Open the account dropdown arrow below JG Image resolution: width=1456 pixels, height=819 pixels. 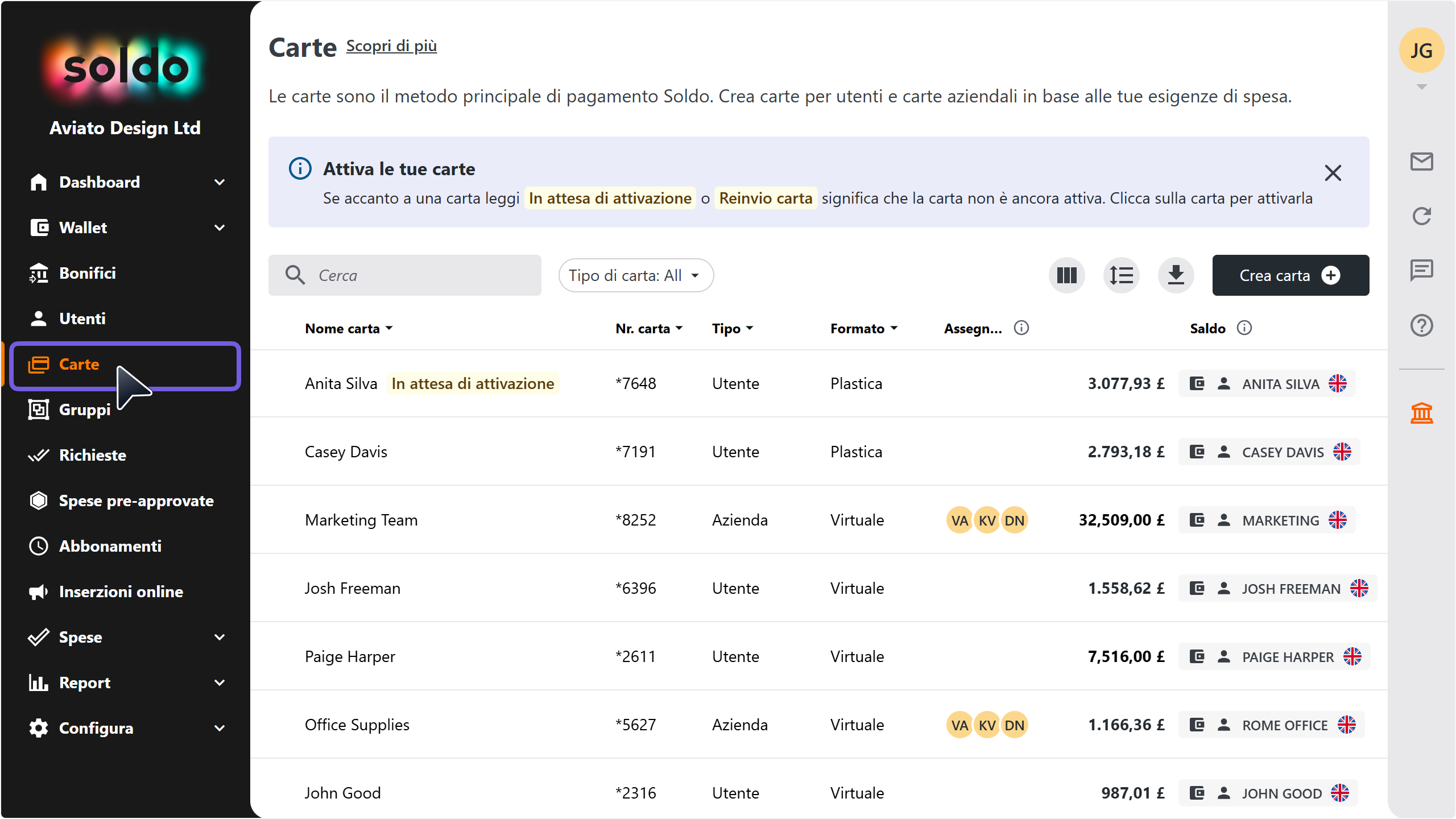[1421, 86]
